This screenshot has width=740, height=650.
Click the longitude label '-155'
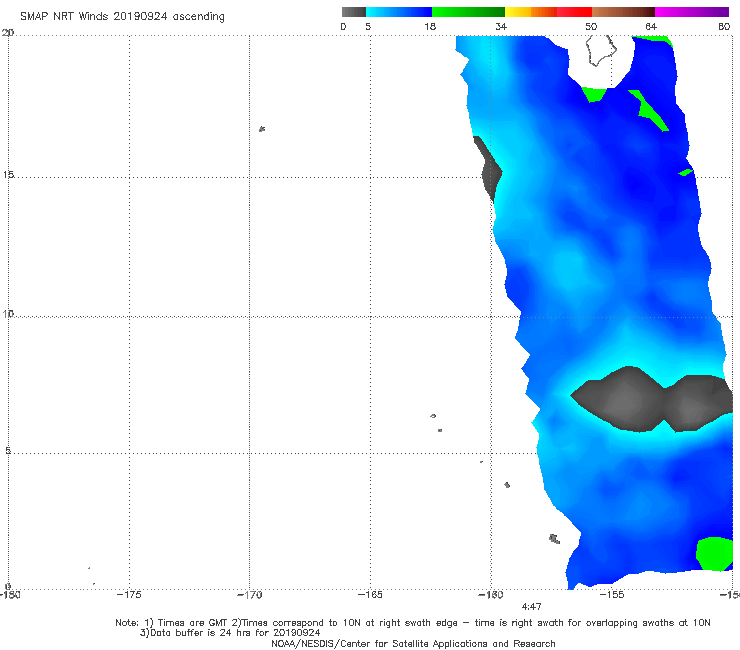[x=612, y=595]
